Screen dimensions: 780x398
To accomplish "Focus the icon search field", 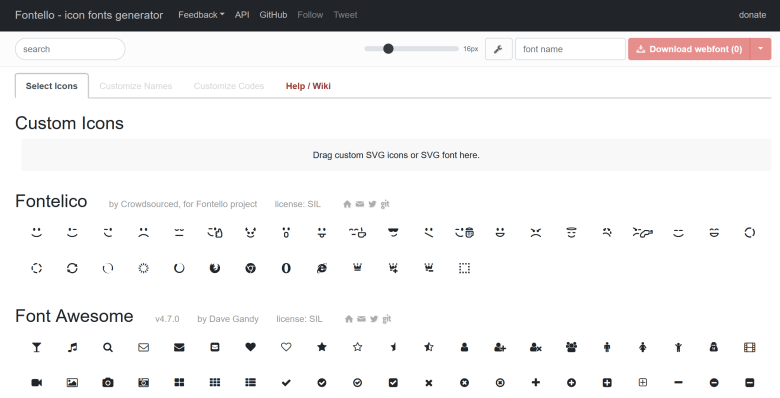I will [x=70, y=49].
